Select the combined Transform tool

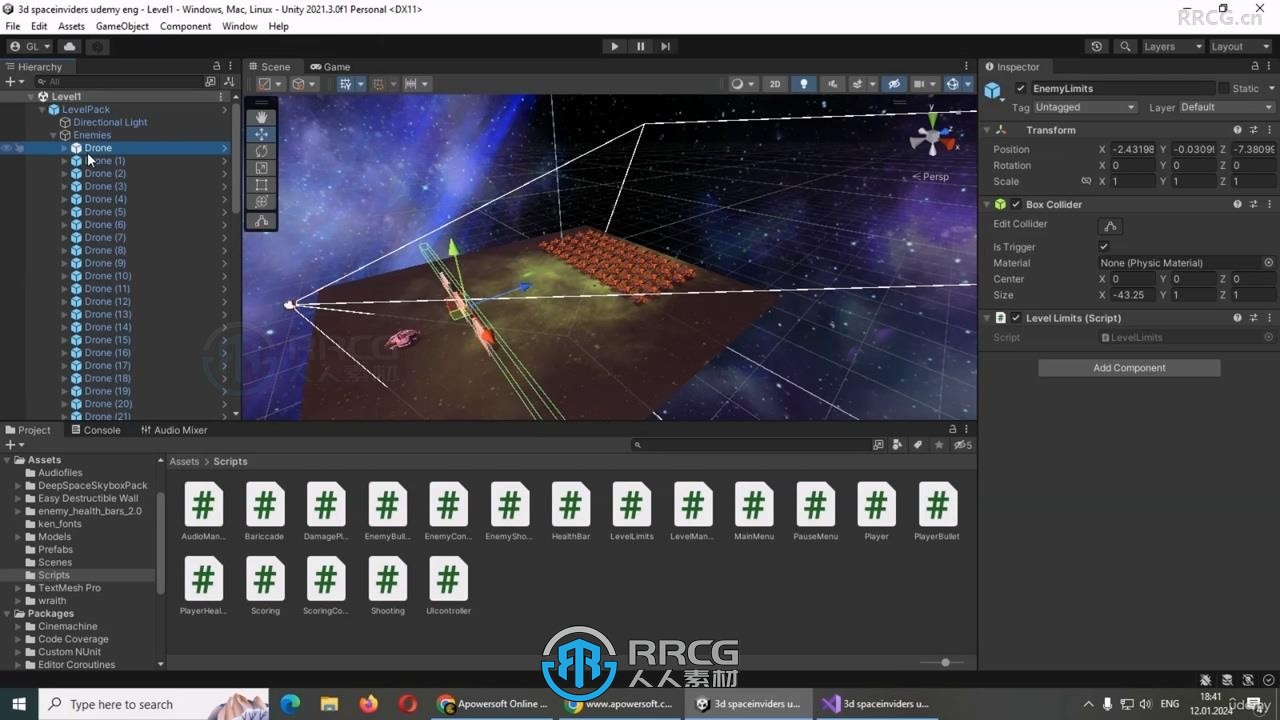pyautogui.click(x=261, y=202)
